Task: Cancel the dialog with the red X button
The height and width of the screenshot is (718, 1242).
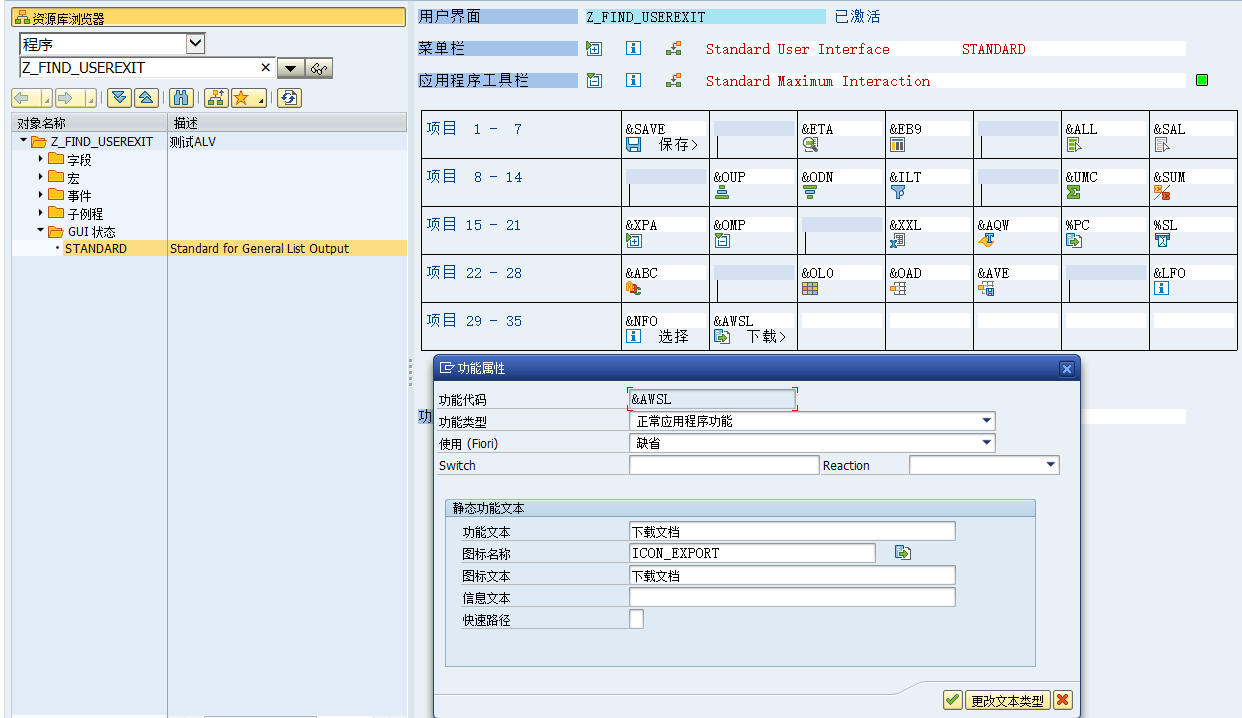Action: click(x=1062, y=701)
